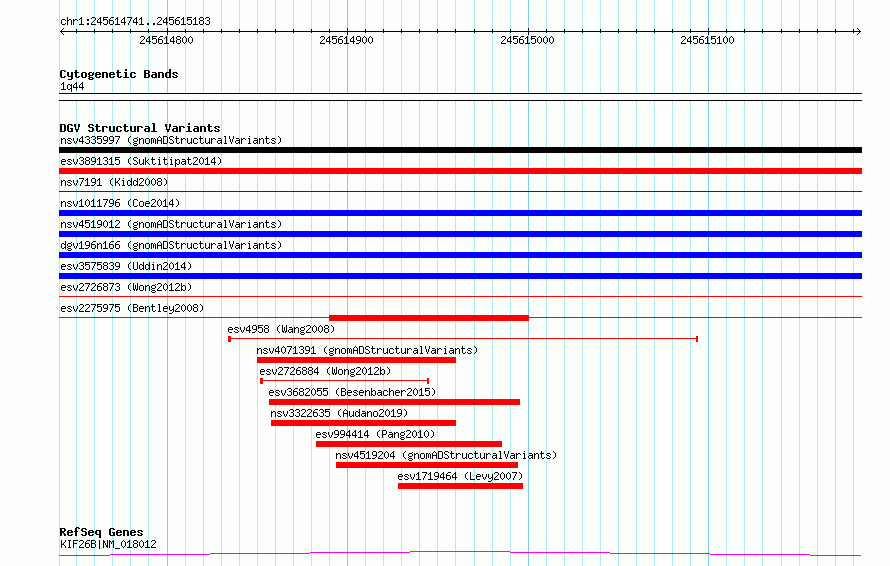Click the blue bar under esv3575839
This screenshot has width=890, height=566.
click(460, 276)
